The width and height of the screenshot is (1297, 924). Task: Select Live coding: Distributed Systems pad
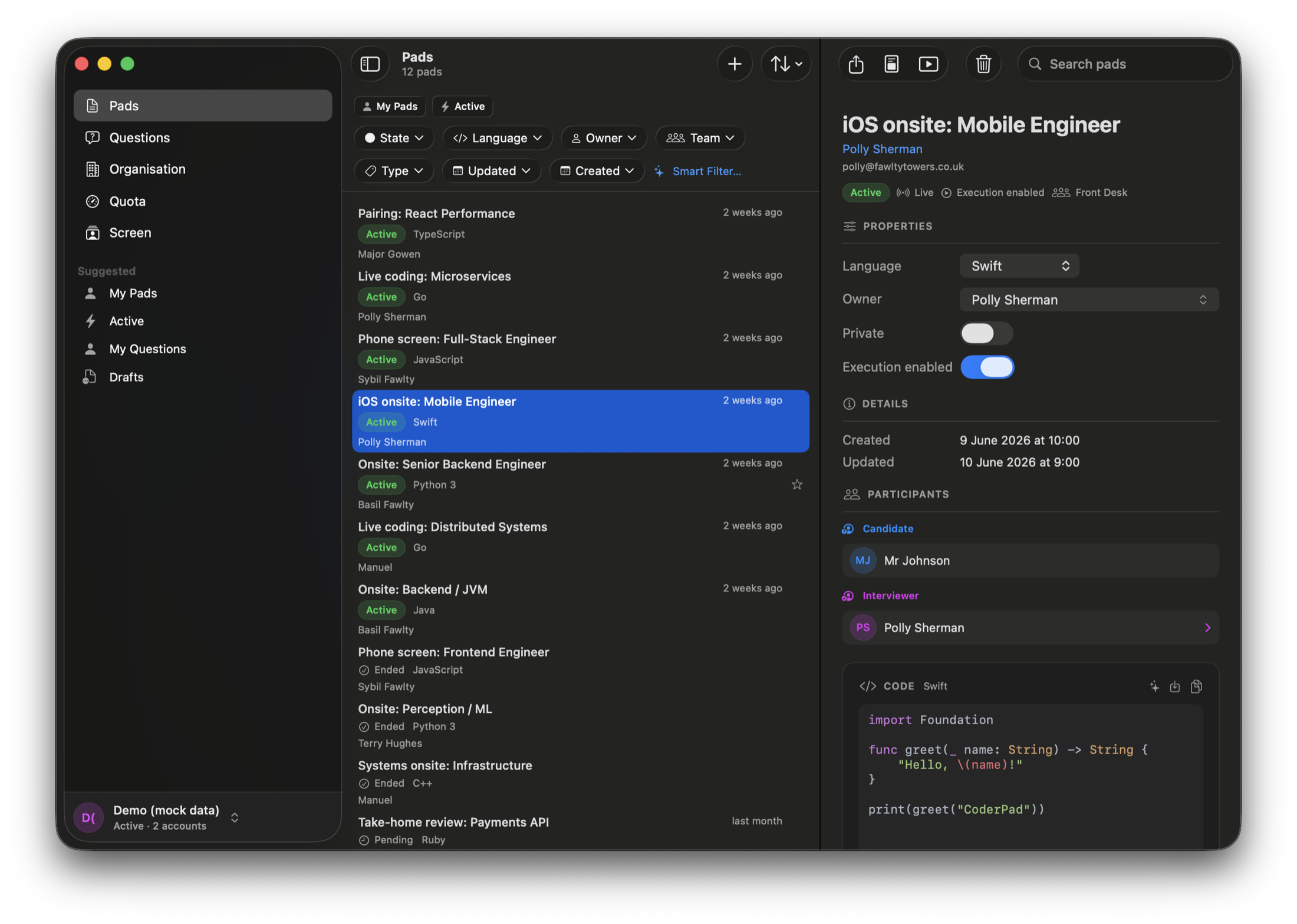580,547
